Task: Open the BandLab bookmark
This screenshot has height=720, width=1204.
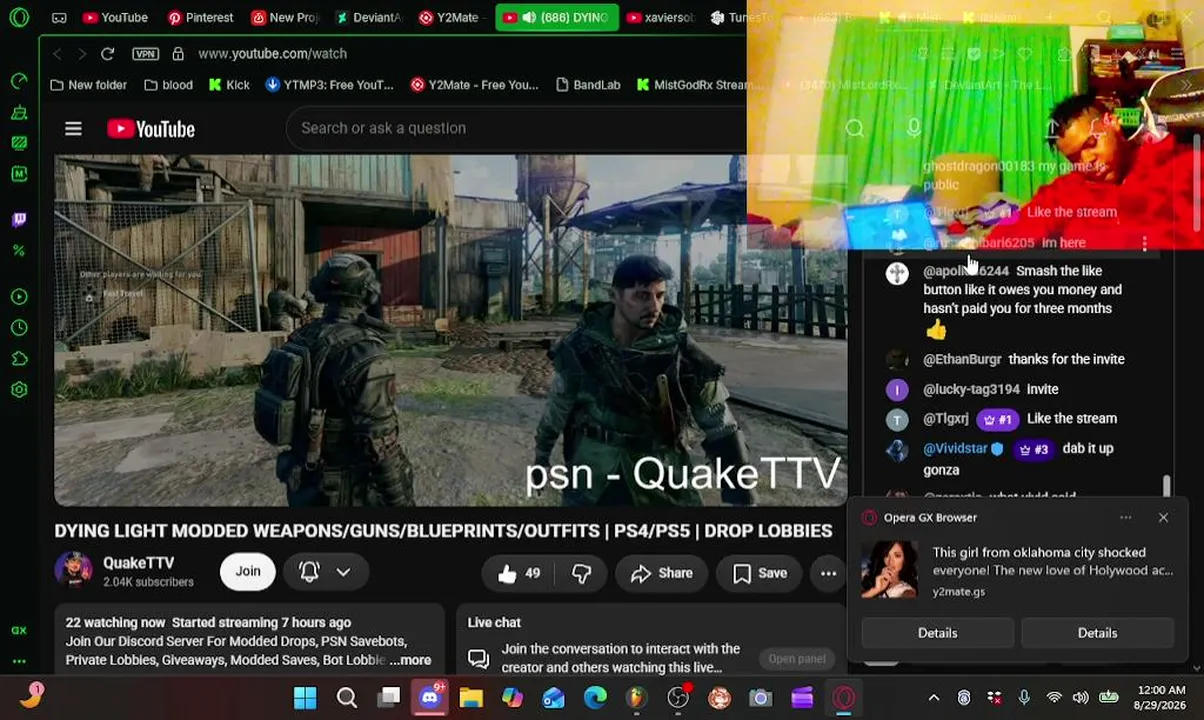Action: coord(587,85)
